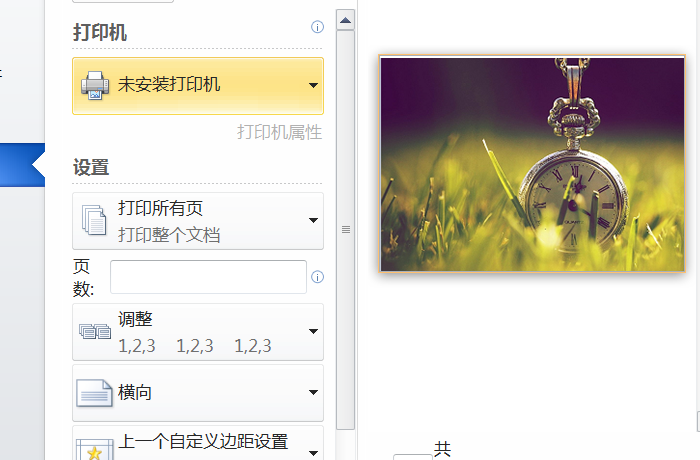This screenshot has width=700, height=460.
Task: Click the page range info icon
Action: (317, 277)
